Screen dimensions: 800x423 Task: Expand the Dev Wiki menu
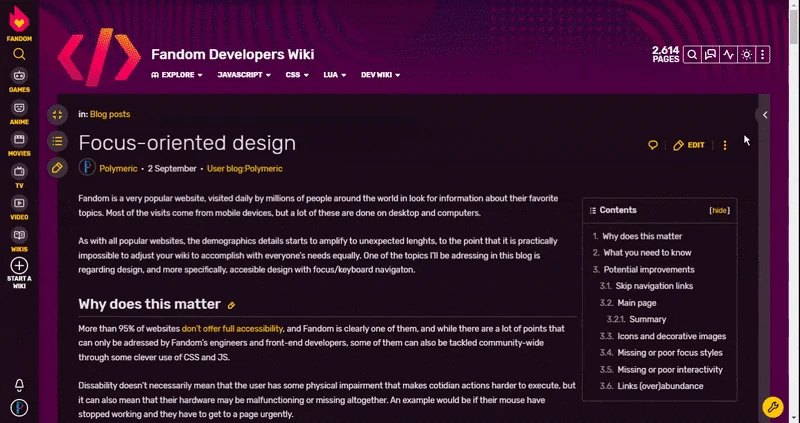coord(381,75)
